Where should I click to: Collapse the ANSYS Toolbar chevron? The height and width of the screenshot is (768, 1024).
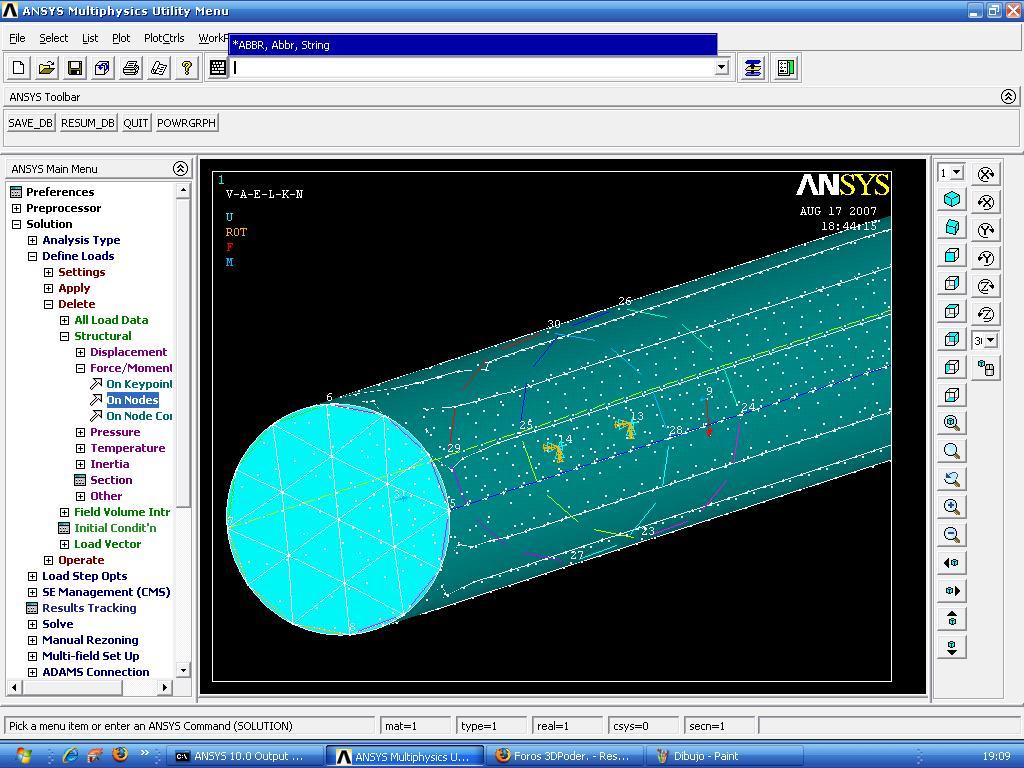pos(1008,97)
